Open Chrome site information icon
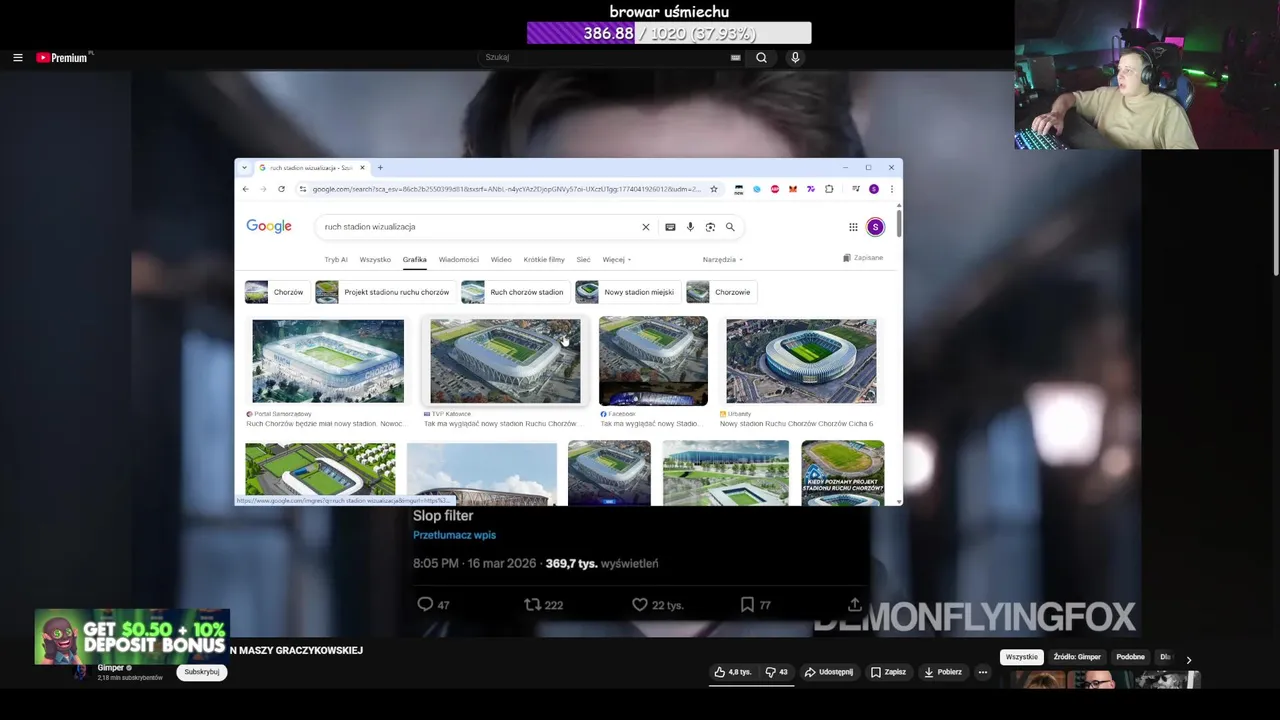The width and height of the screenshot is (1280, 720). click(x=303, y=189)
